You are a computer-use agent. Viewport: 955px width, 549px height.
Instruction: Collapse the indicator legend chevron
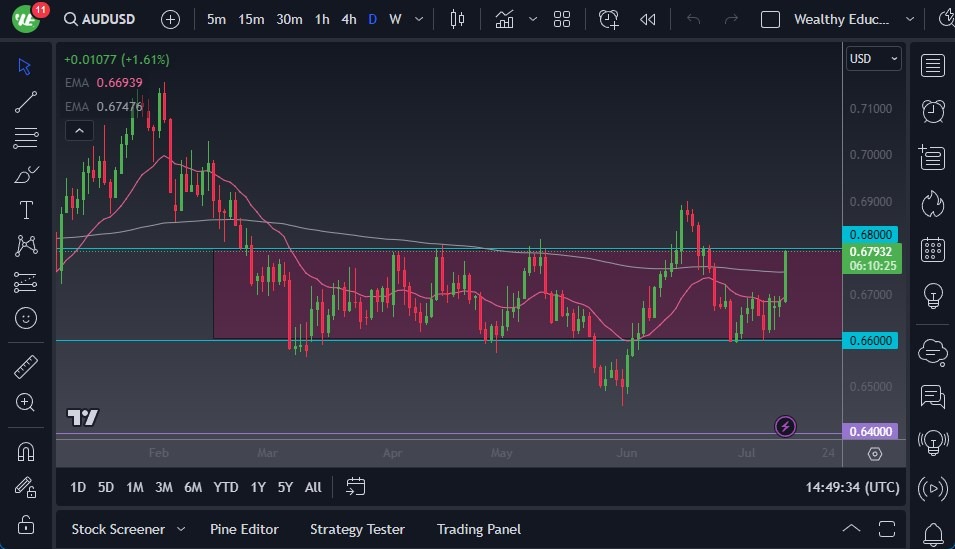78,130
